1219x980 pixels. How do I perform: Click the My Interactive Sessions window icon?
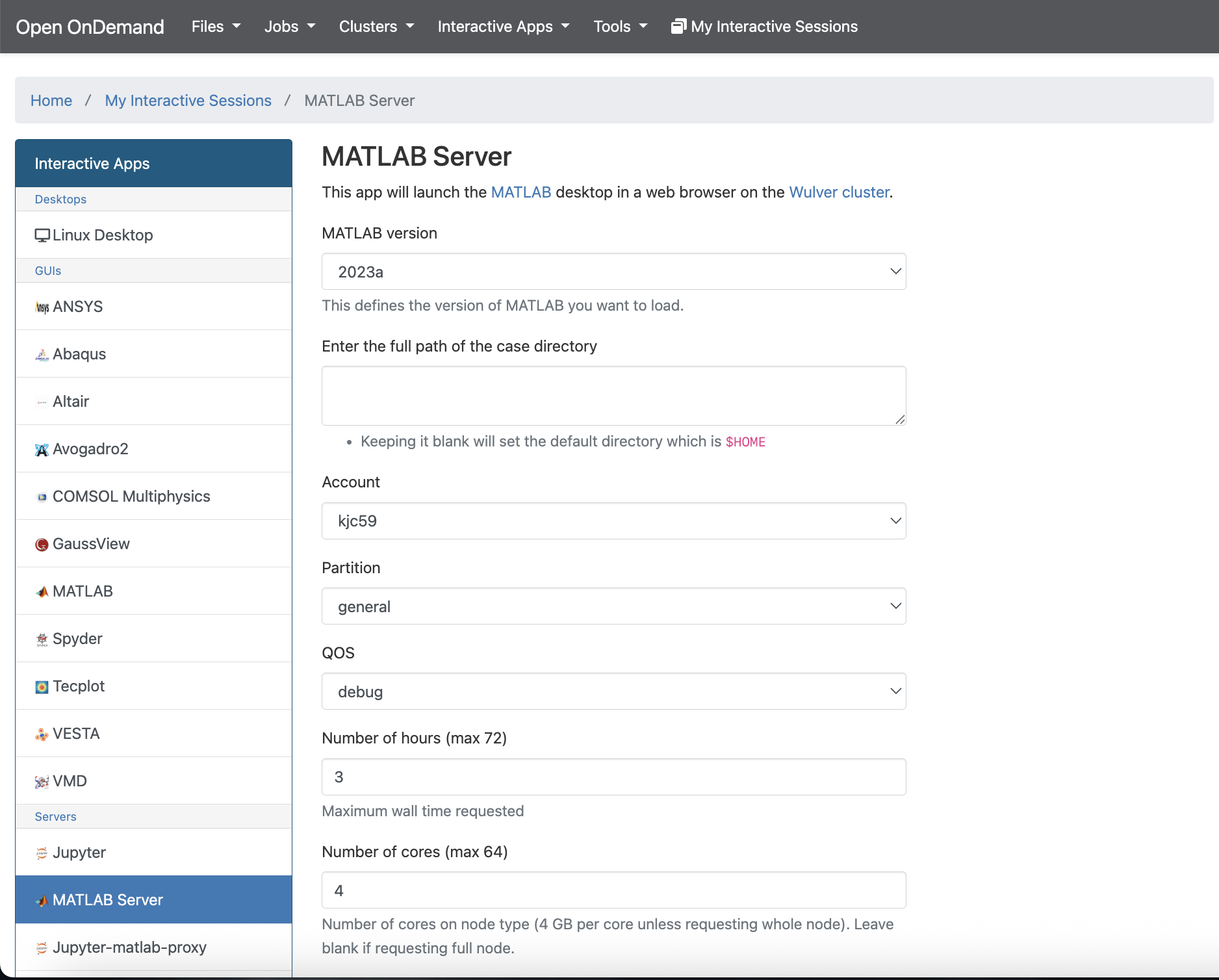(678, 27)
